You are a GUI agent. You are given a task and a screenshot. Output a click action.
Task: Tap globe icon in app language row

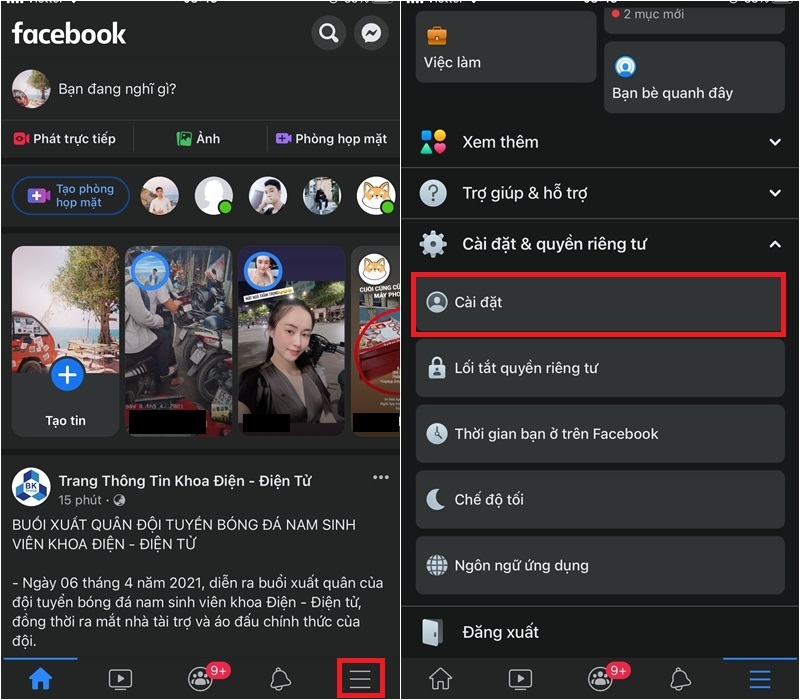click(437, 565)
